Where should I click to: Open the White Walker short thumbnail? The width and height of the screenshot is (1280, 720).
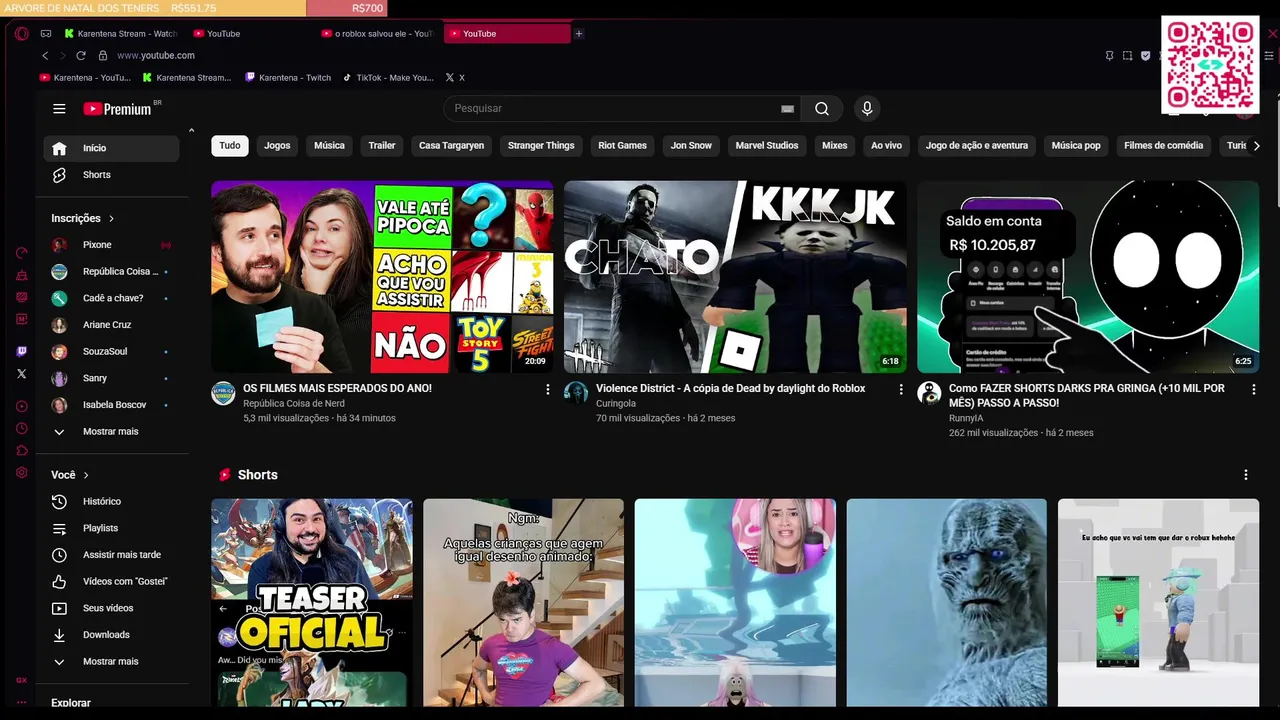tap(946, 603)
